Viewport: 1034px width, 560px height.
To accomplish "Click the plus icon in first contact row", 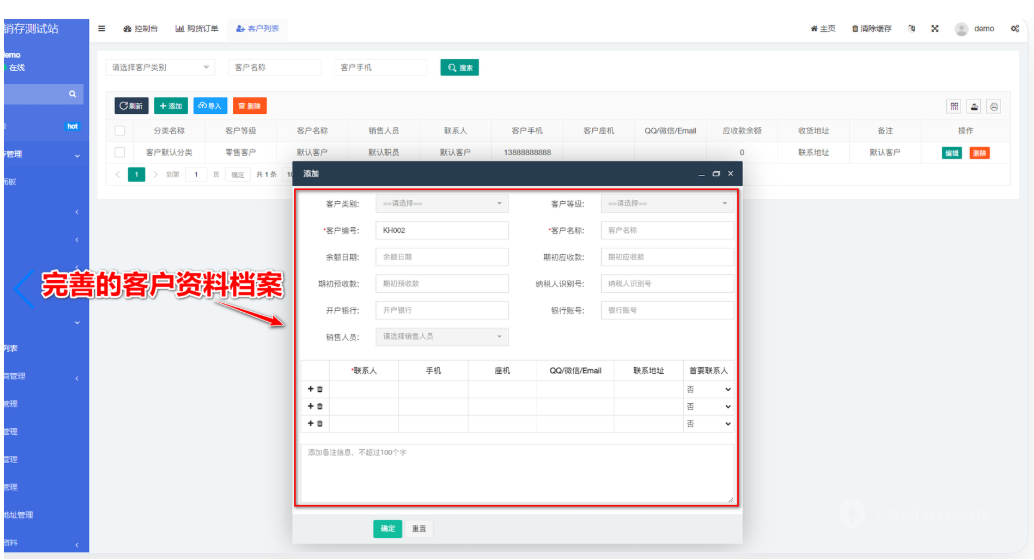I will pos(310,389).
